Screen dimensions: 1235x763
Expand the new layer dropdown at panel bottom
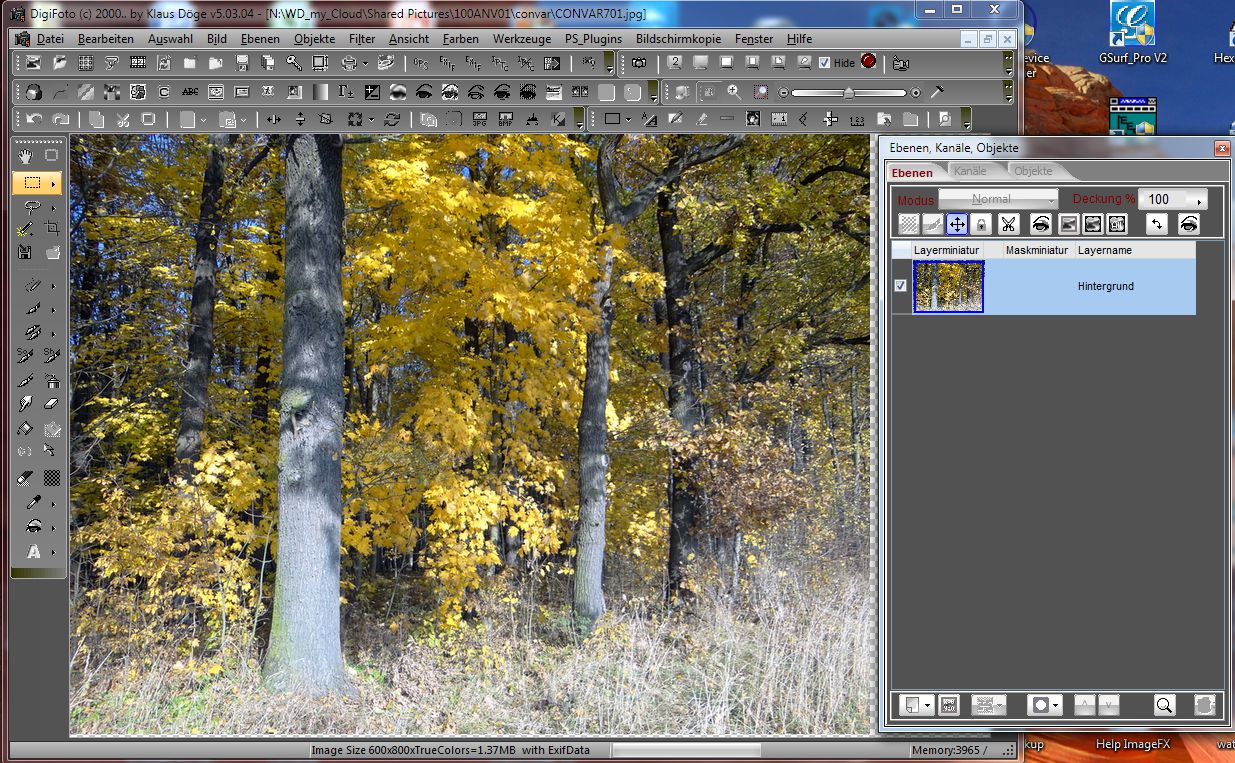point(927,704)
